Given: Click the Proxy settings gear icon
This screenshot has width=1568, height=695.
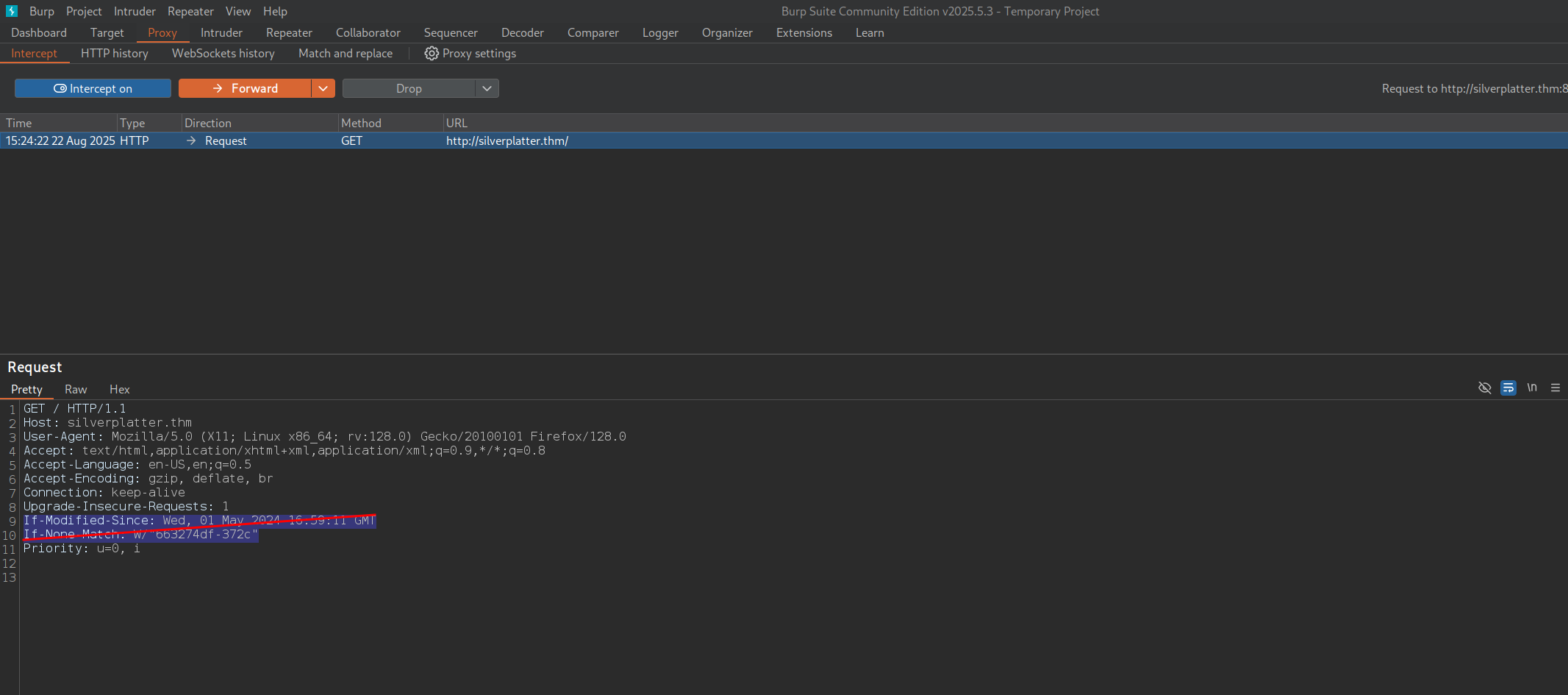Looking at the screenshot, I should [432, 54].
